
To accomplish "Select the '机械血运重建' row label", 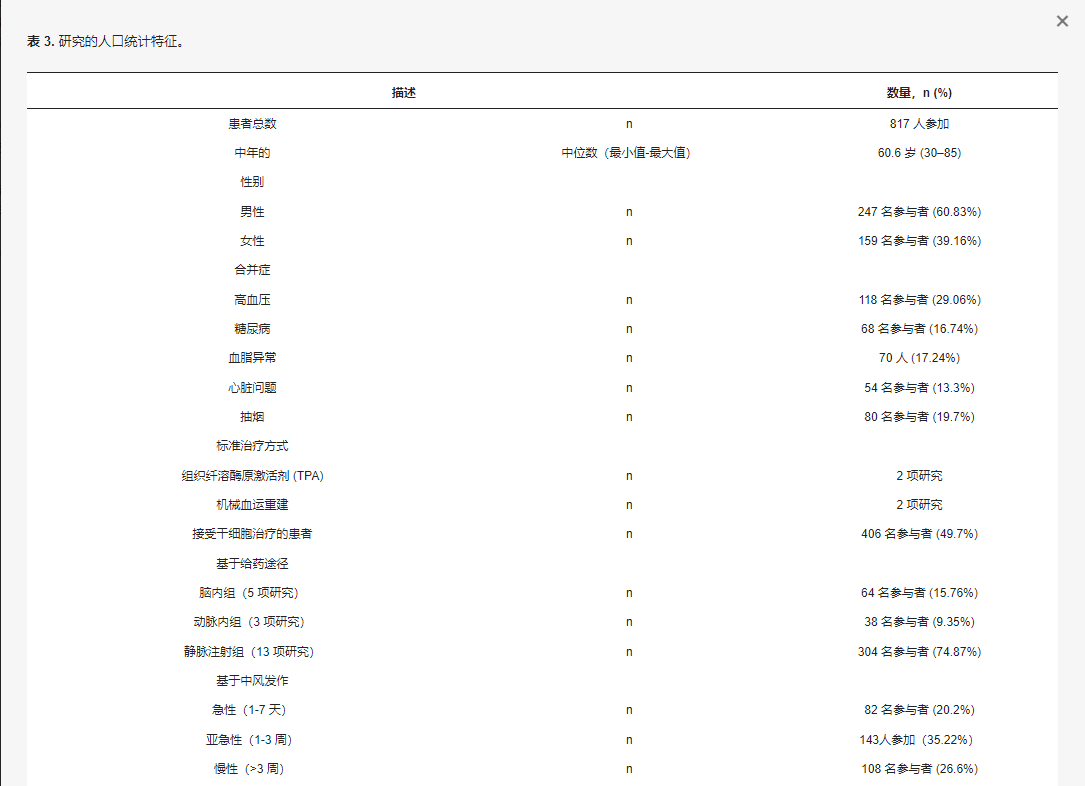I will click(252, 505).
